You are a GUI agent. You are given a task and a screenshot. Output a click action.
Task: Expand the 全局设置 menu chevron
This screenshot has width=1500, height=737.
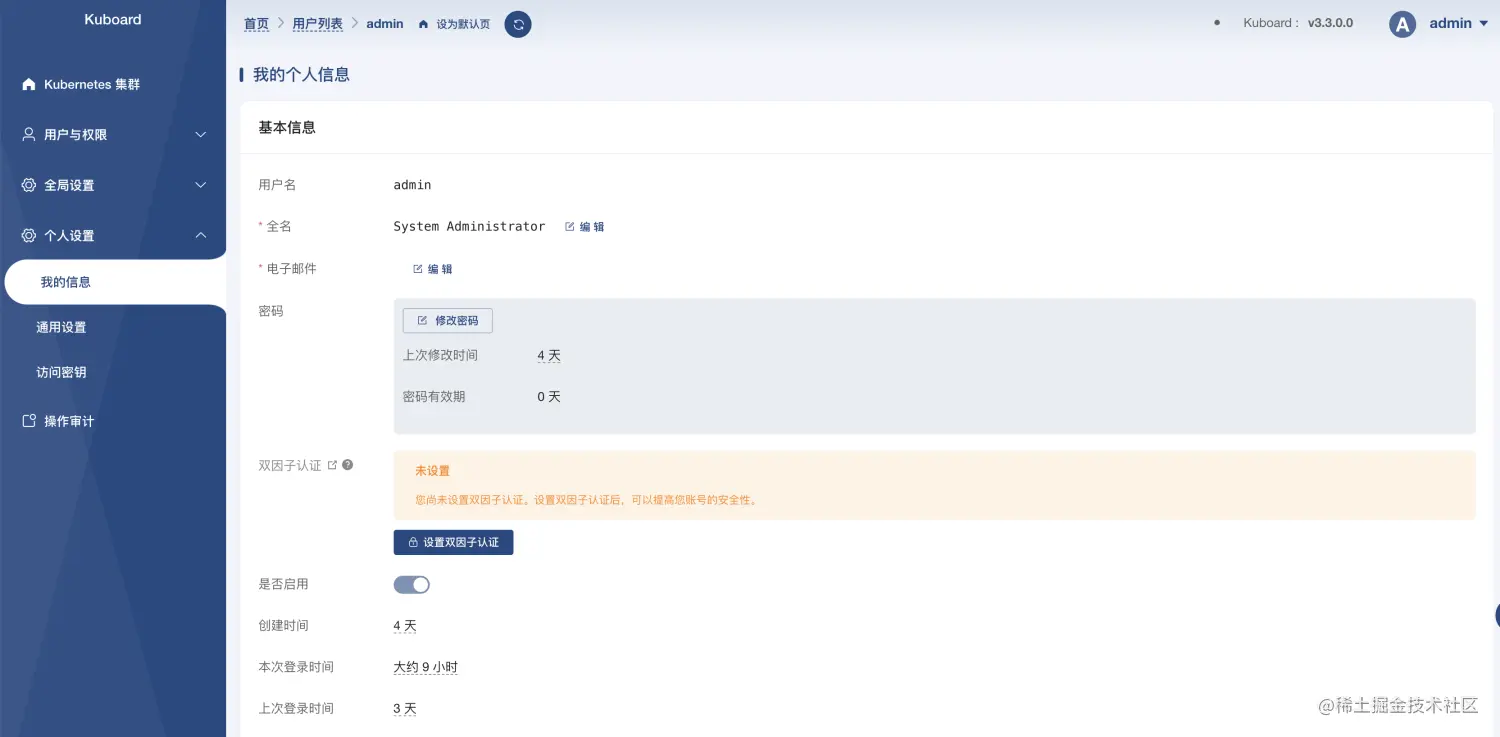click(200, 185)
